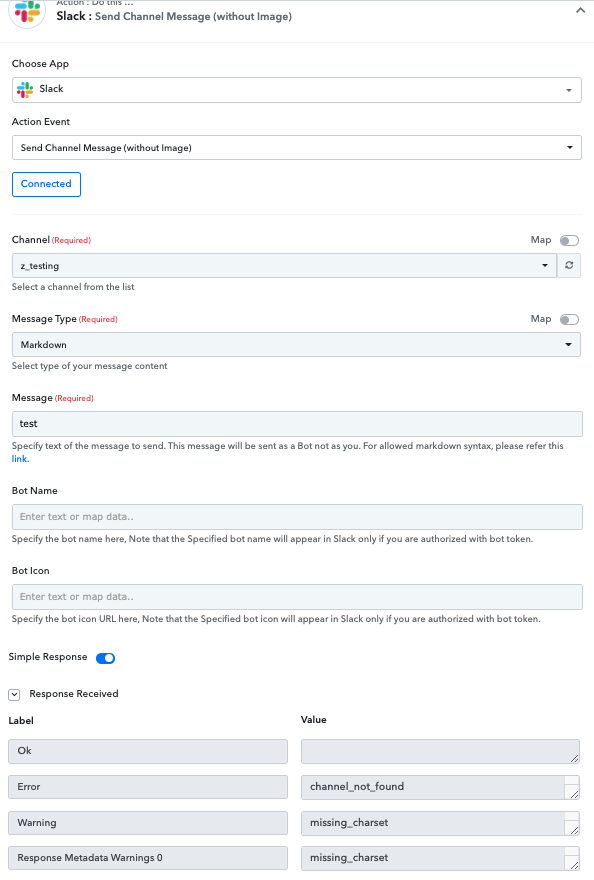Collapse the action step with top chevron

coord(580,10)
